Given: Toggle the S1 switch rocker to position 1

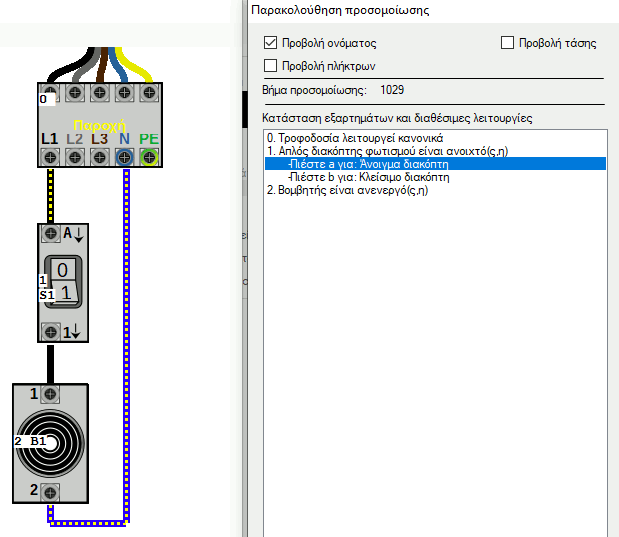Looking at the screenshot, I should 63,294.
